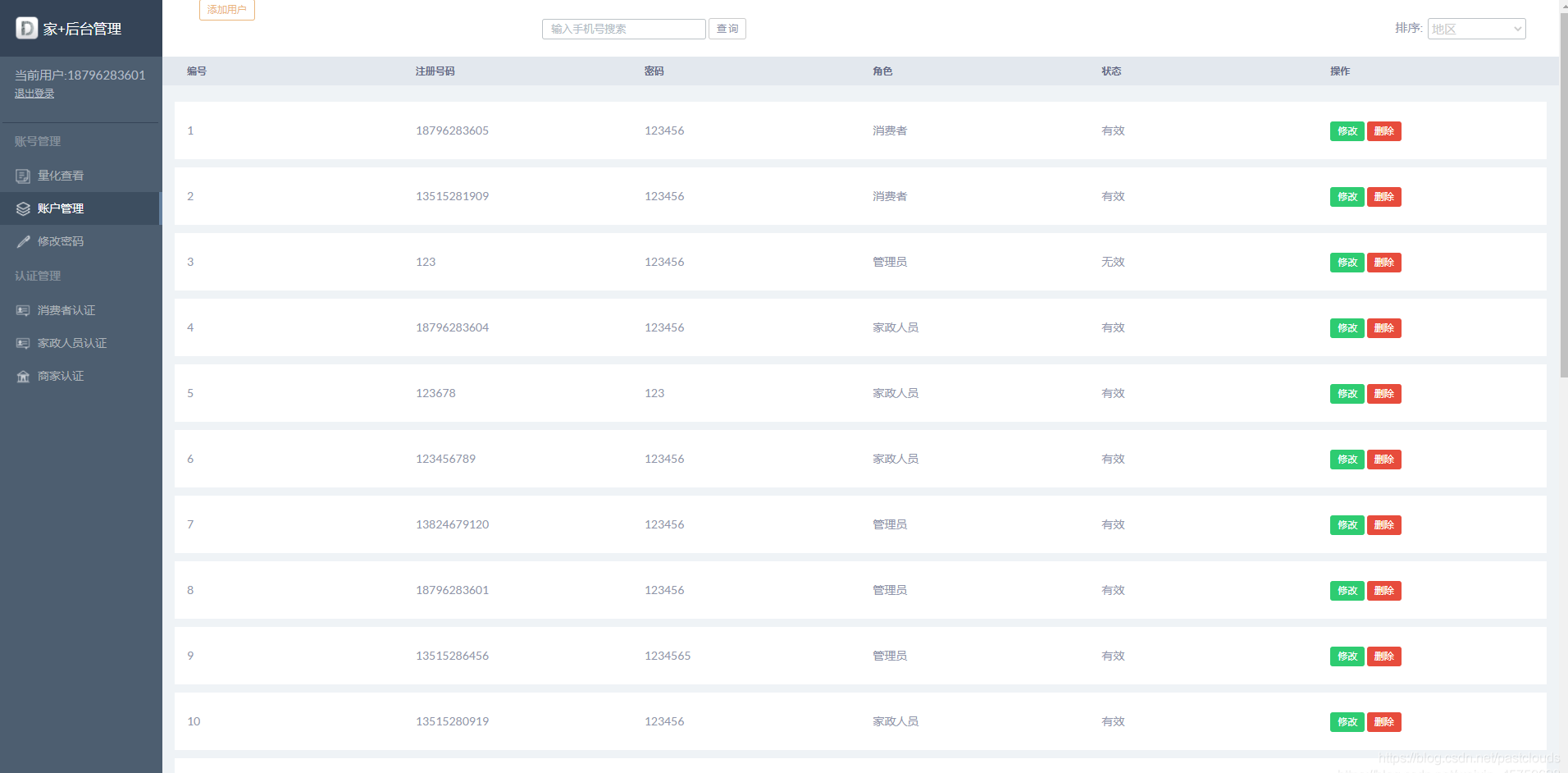
Task: Select 账户管理 in the sidebar
Action: tap(80, 208)
